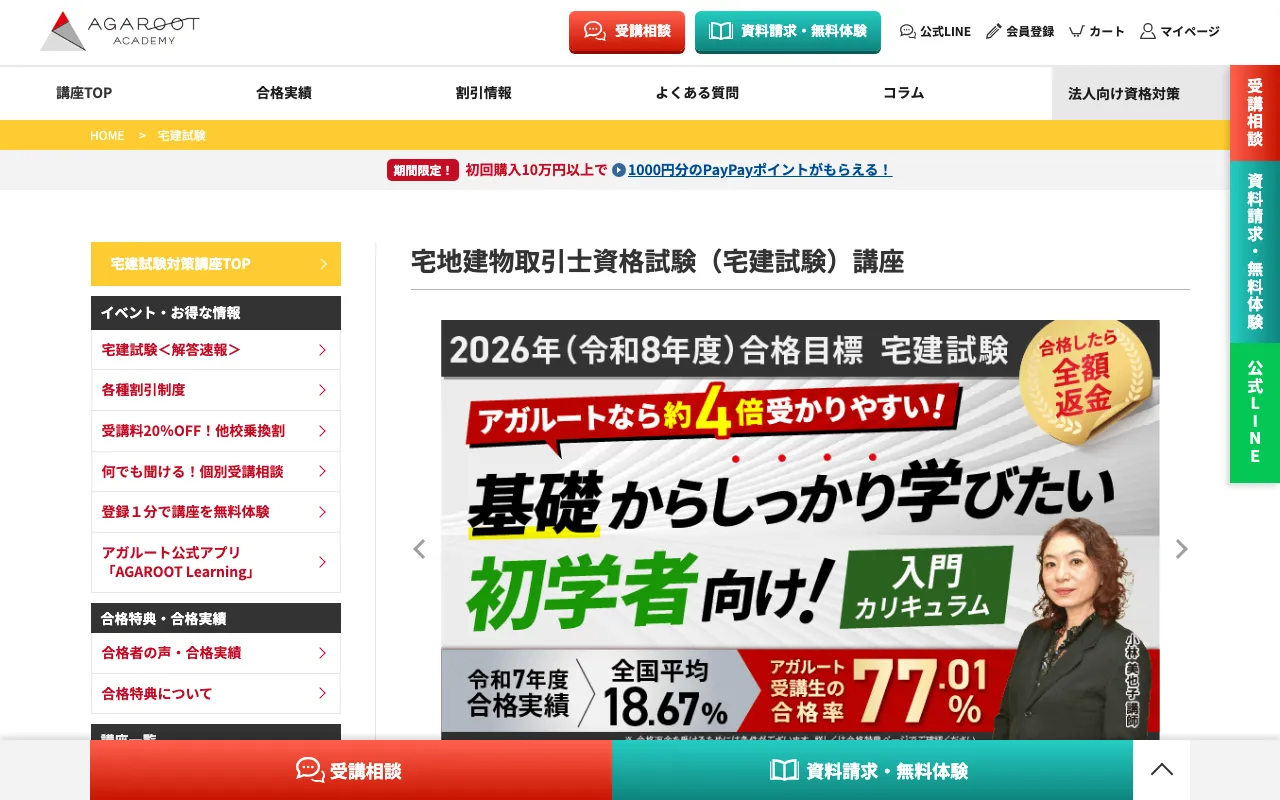Click the page title 宅地建物取引士資格試験 heading

coord(657,262)
